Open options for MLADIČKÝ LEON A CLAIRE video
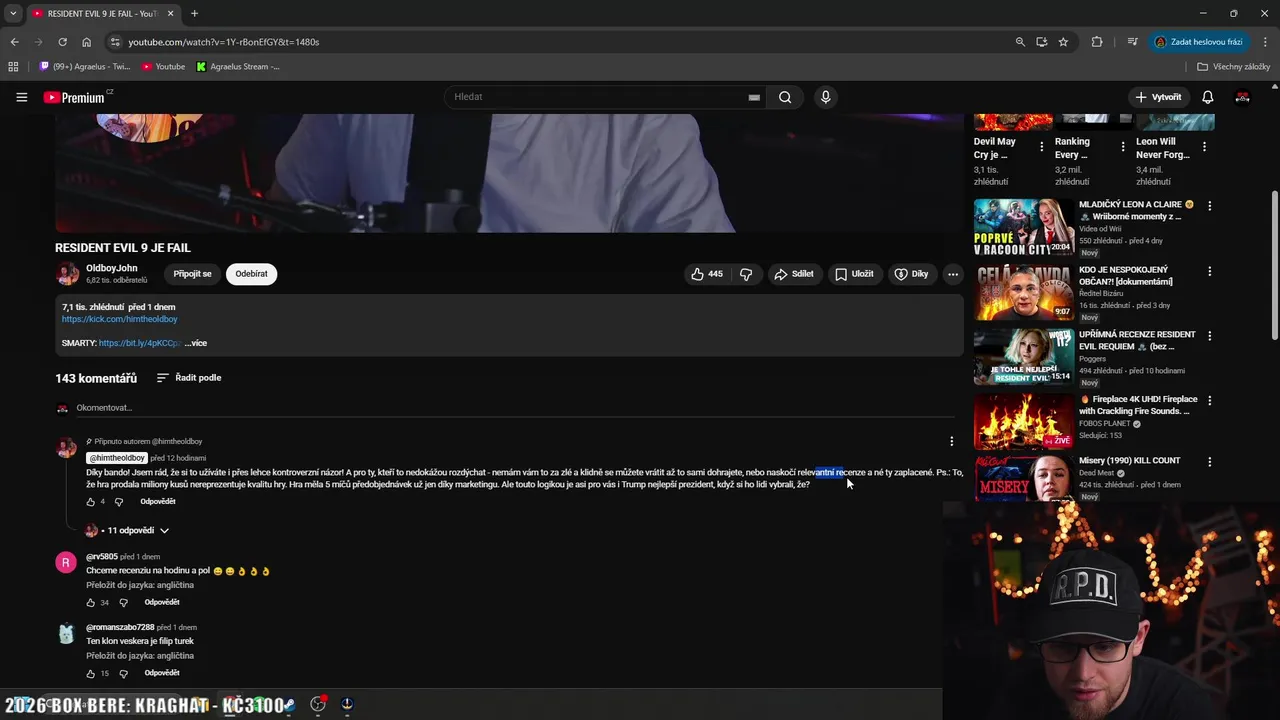Image resolution: width=1280 pixels, height=720 pixels. coord(1209,206)
